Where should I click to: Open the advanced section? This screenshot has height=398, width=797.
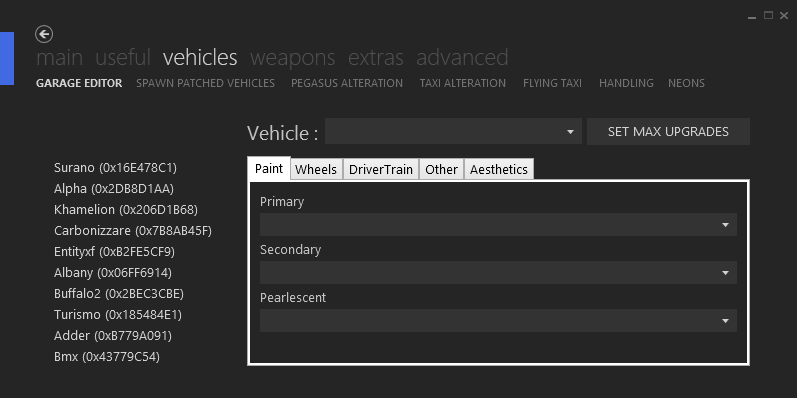(462, 57)
